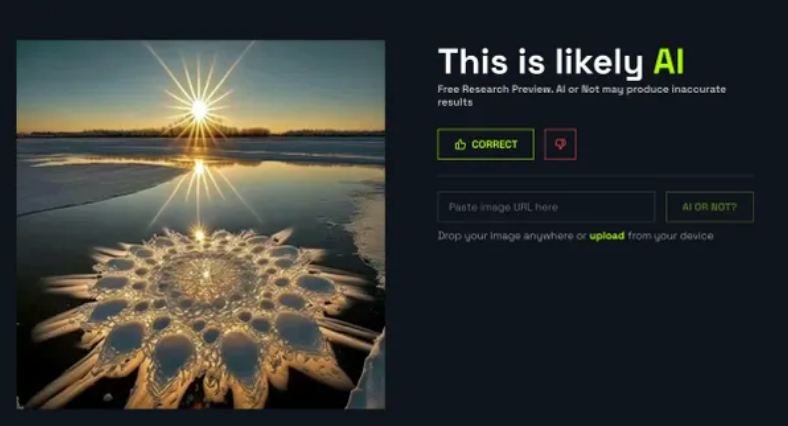Click the AI OR NOT? button
This screenshot has width=788, height=426.
pos(710,206)
